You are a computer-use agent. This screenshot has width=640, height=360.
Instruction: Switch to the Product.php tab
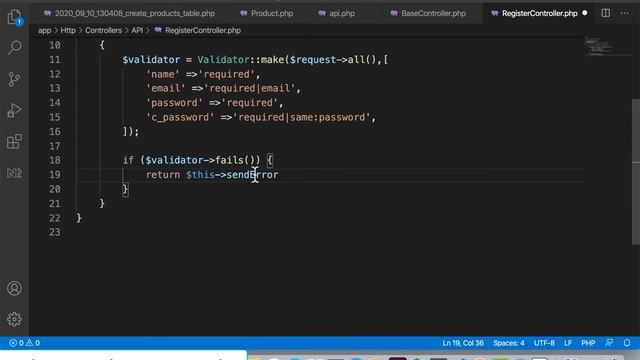(x=267, y=13)
